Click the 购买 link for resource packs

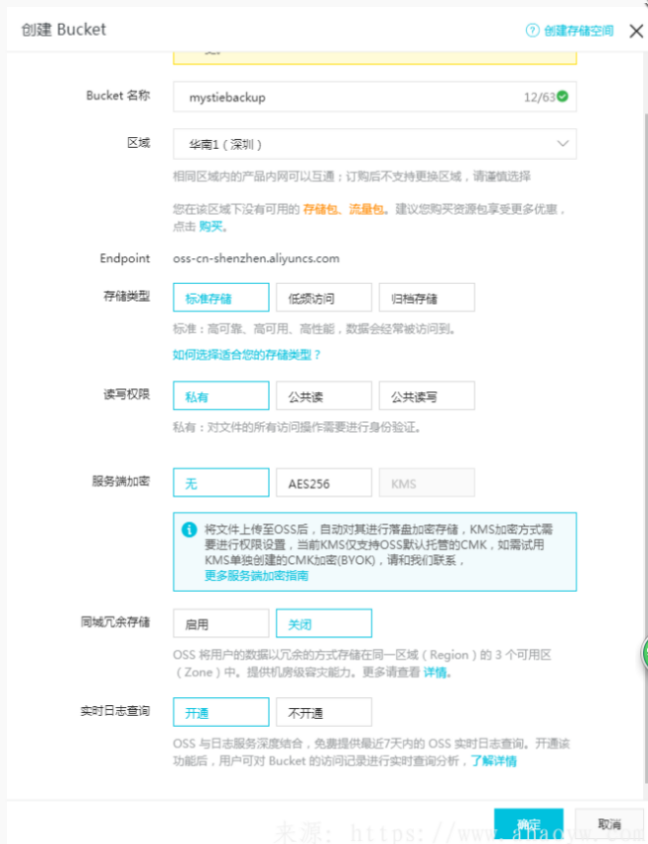pyautogui.click(x=210, y=227)
